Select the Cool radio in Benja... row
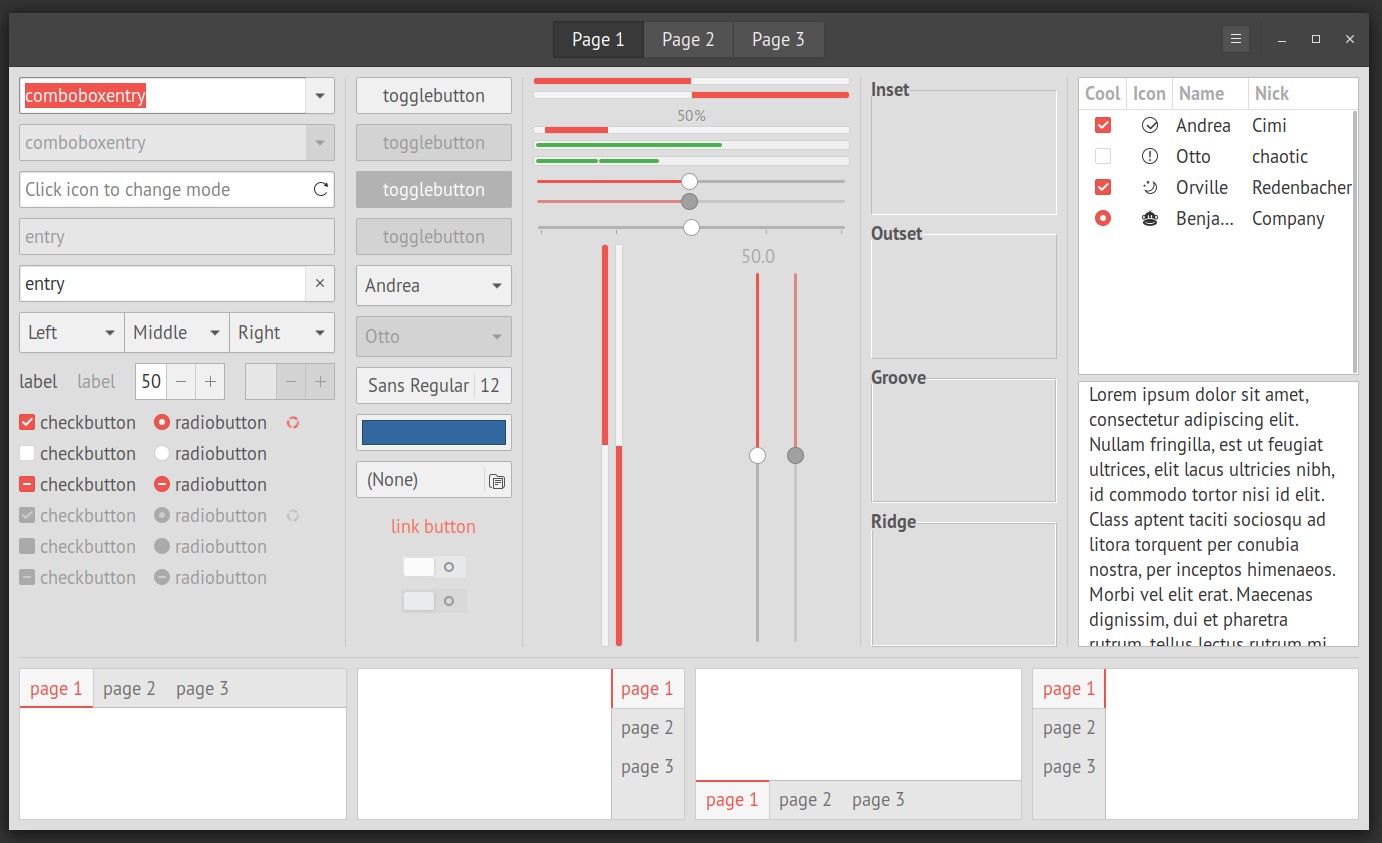1382x843 pixels. tap(1103, 218)
